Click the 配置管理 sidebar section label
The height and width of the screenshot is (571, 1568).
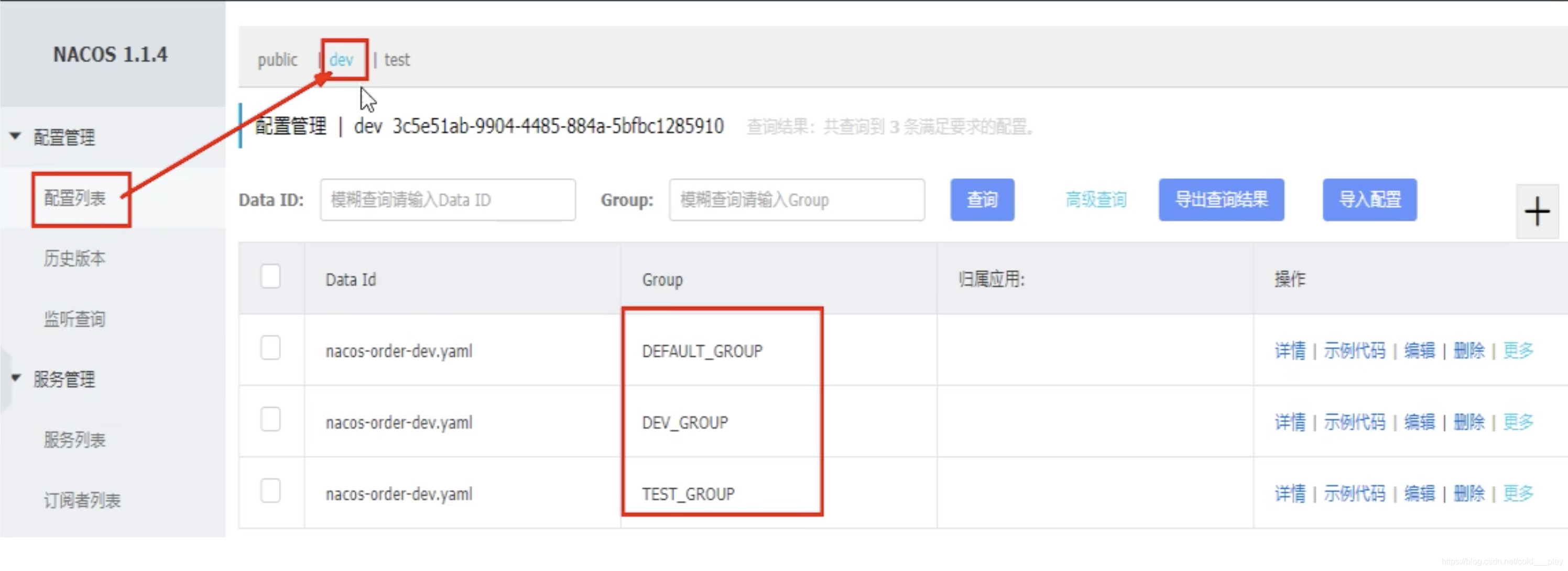pos(64,137)
